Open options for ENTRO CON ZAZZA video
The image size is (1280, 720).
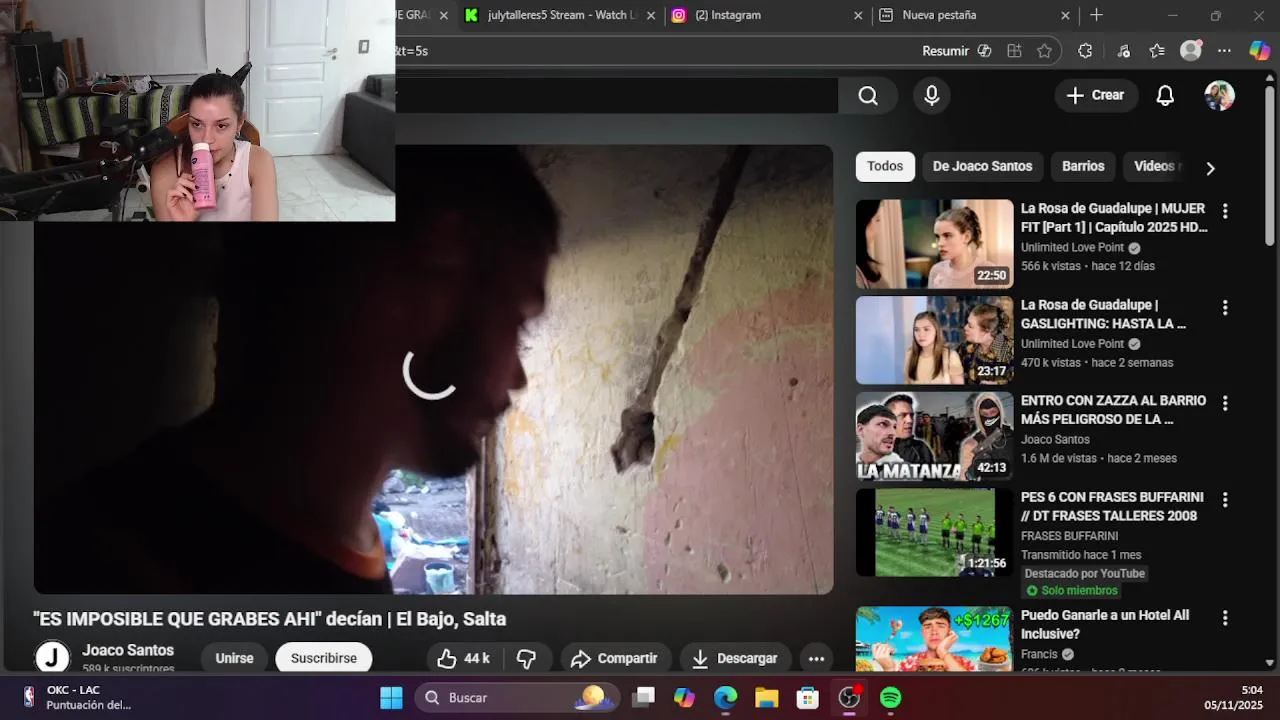pos(1225,403)
